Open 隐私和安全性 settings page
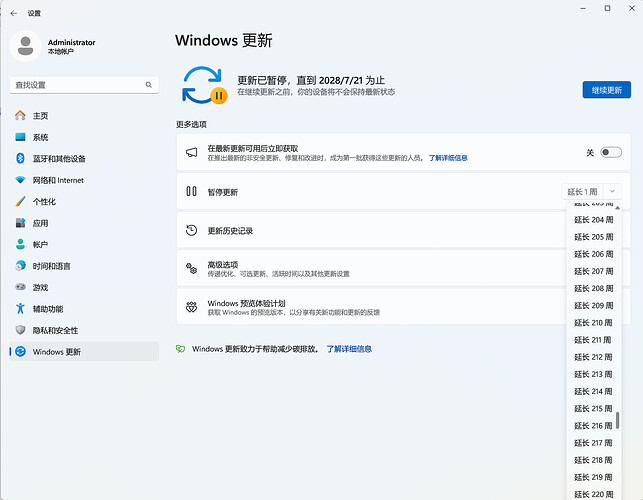This screenshot has width=643, height=500. [x=84, y=330]
